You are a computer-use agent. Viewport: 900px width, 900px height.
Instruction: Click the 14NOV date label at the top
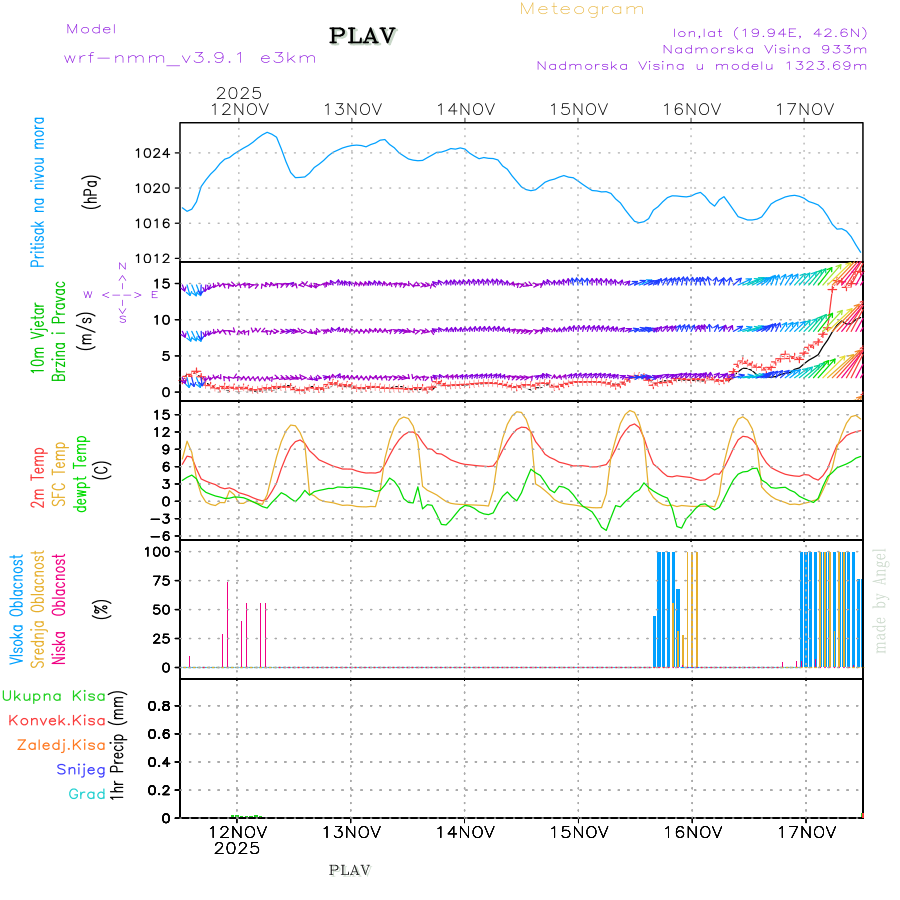465,109
